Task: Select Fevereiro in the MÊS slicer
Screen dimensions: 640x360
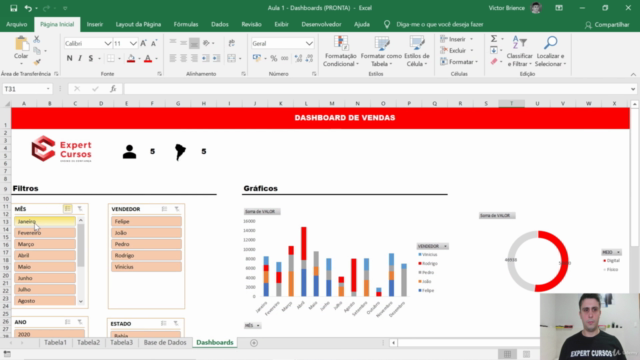Action: coord(45,233)
